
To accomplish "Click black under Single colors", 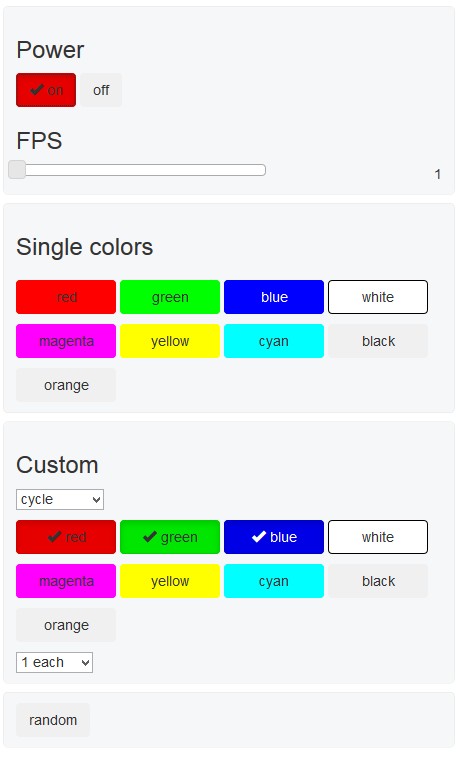I will point(378,341).
